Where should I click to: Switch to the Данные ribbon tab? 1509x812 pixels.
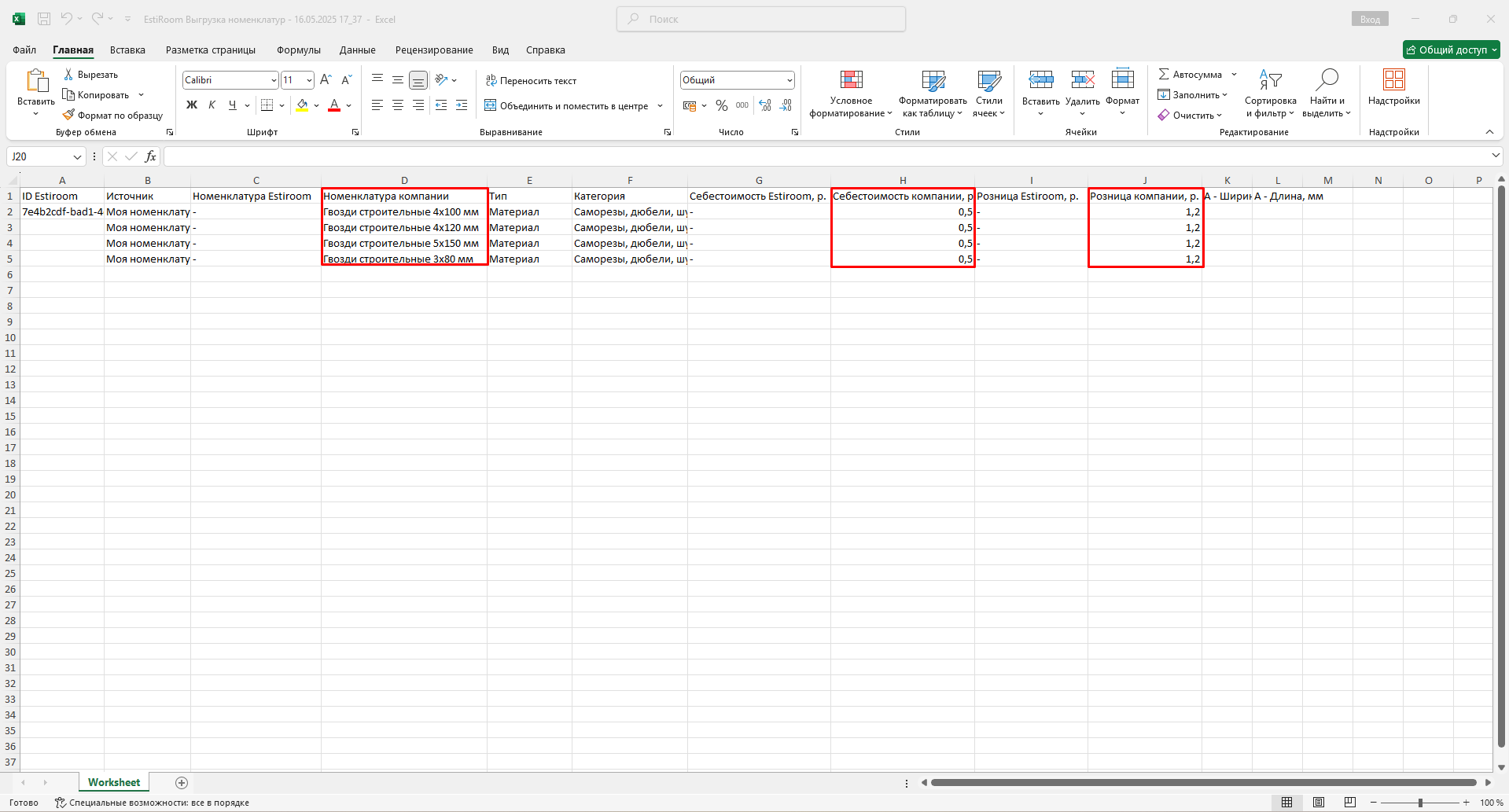357,50
